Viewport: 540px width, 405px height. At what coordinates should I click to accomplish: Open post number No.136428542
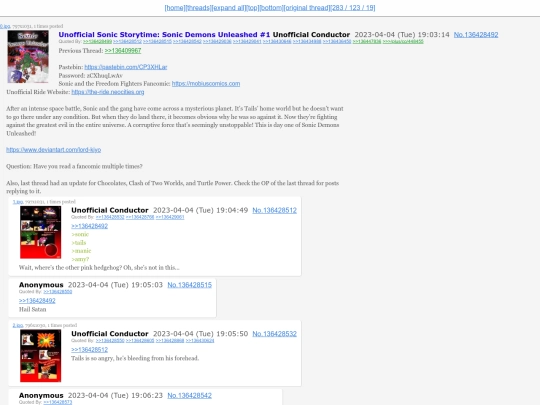pos(189,396)
